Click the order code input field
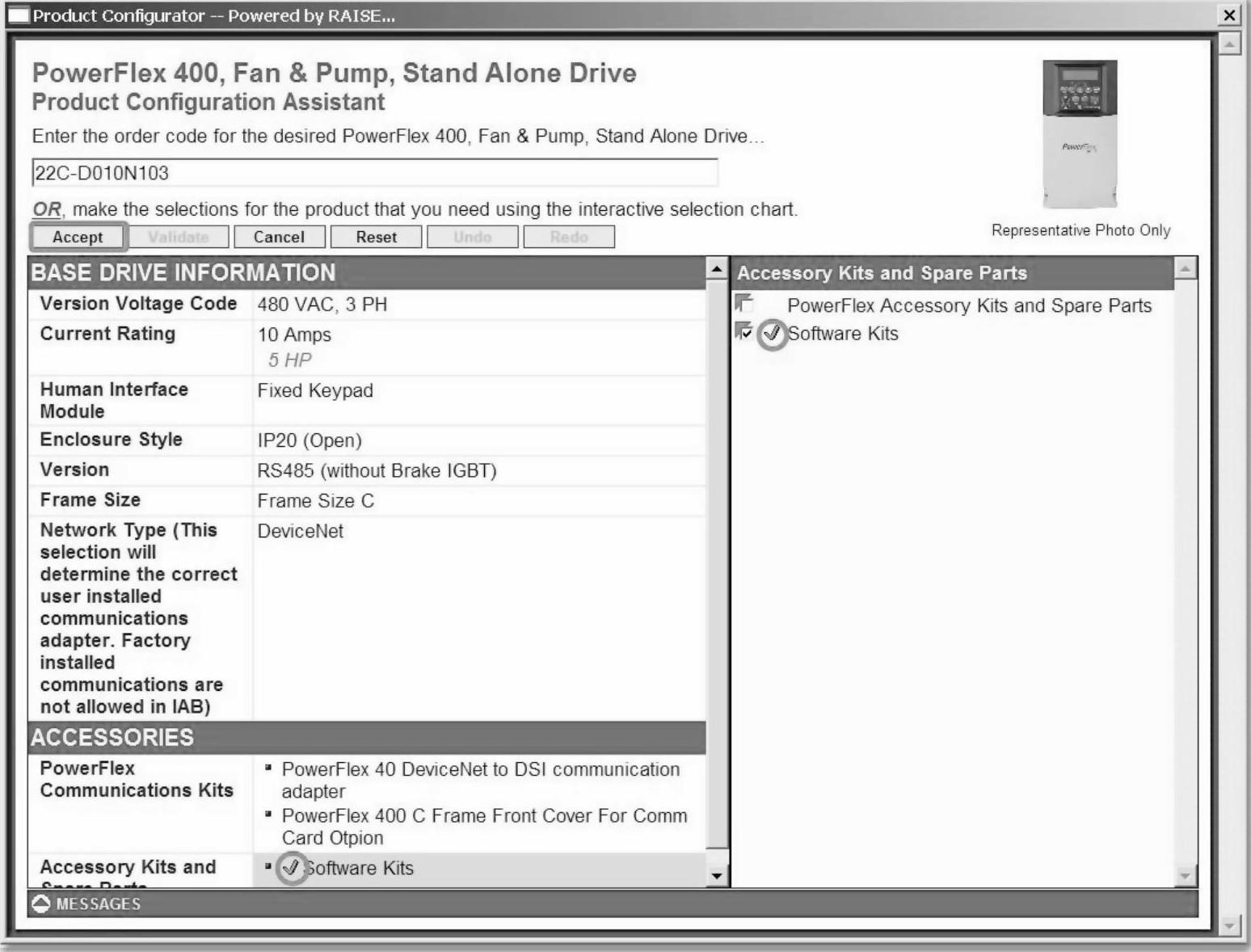The image size is (1251, 952). 375,173
